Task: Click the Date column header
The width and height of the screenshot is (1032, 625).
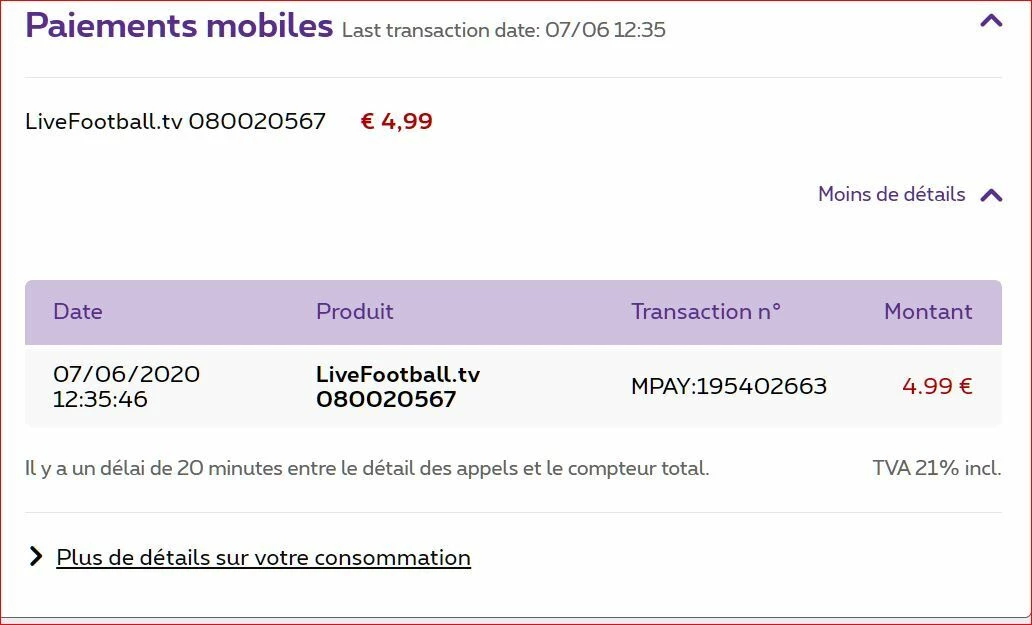Action: (78, 312)
